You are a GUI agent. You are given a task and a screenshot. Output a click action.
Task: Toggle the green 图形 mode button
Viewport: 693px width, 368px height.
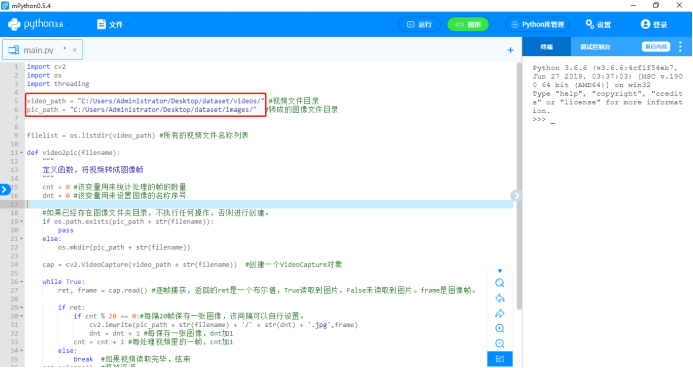coord(468,24)
